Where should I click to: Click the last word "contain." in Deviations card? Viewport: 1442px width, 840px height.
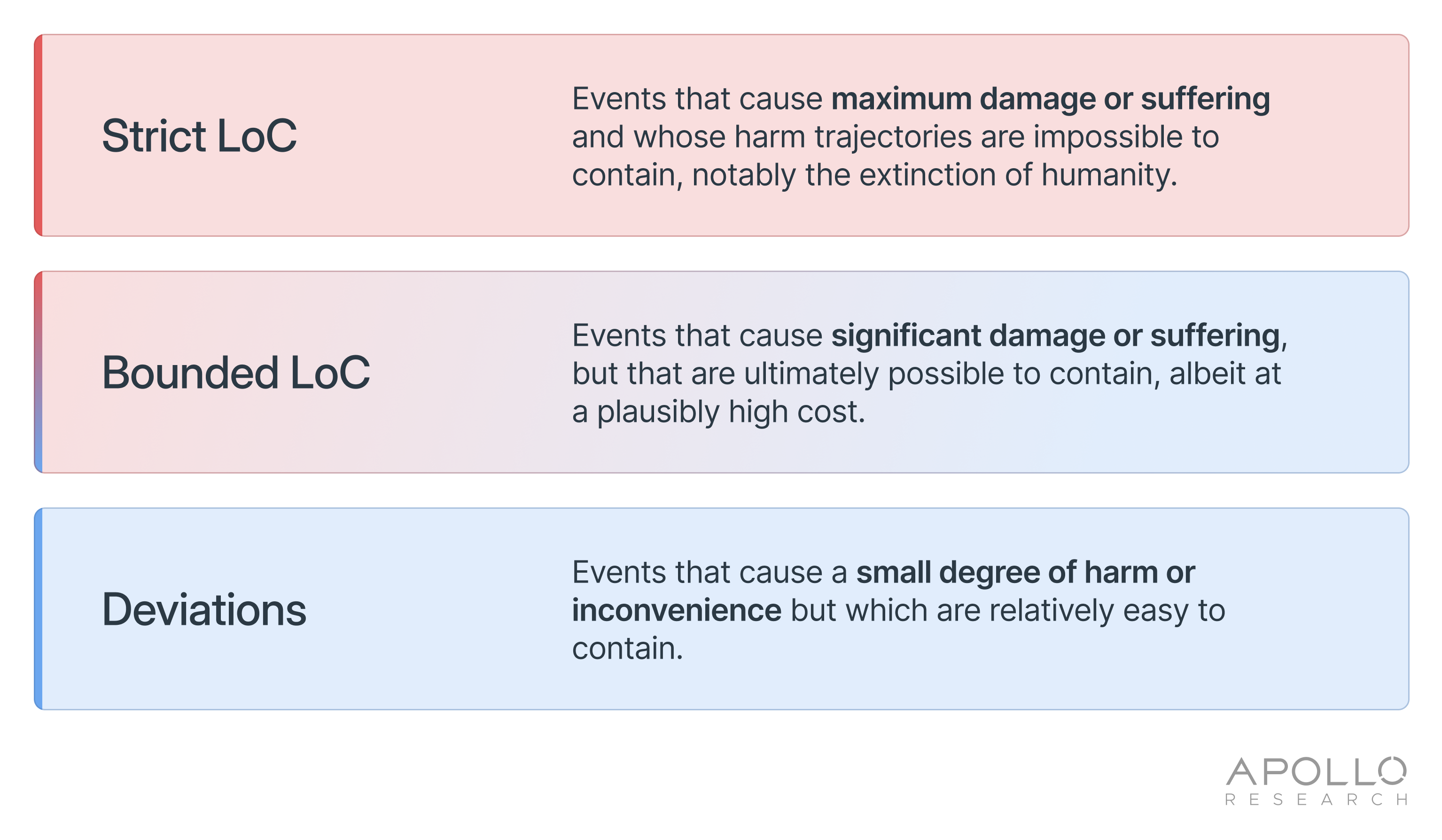pyautogui.click(x=627, y=648)
